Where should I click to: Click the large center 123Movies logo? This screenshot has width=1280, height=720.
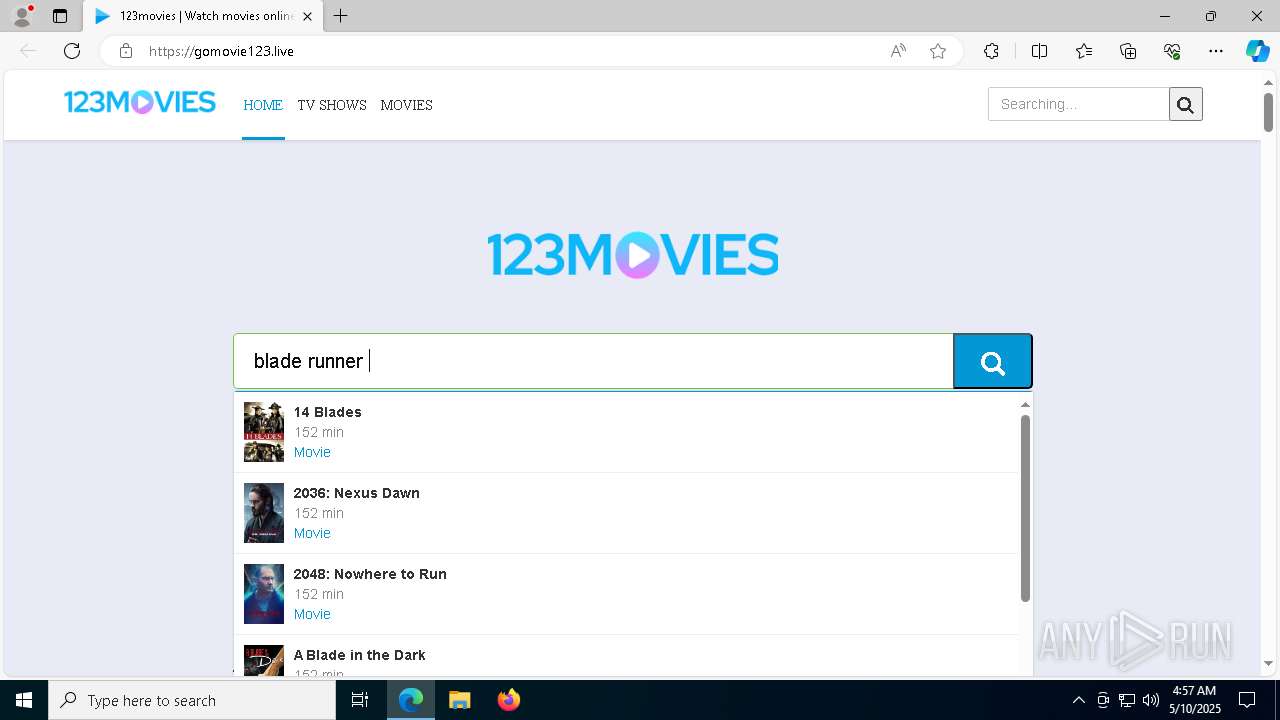633,255
